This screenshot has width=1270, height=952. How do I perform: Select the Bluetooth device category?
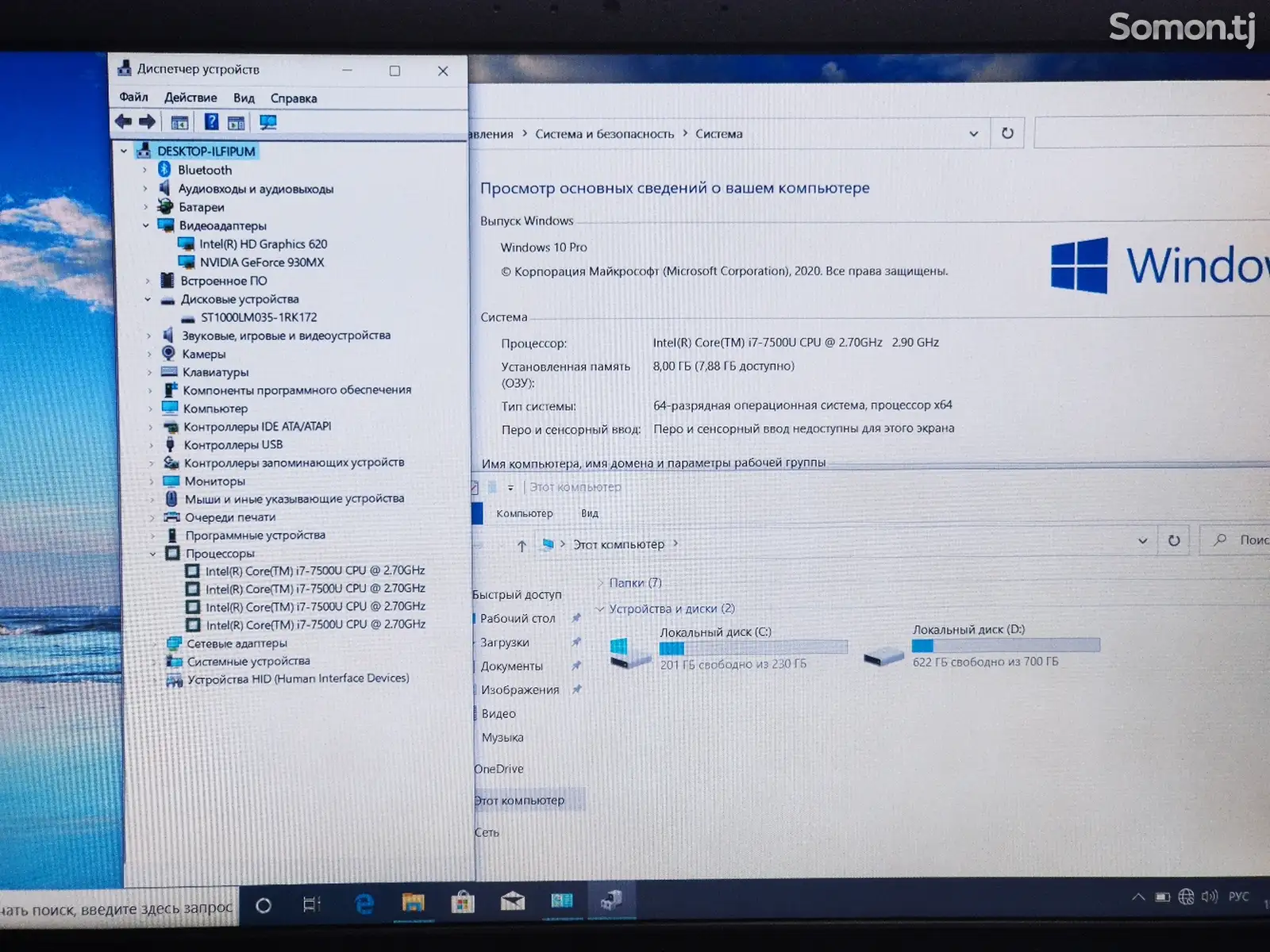(x=205, y=170)
